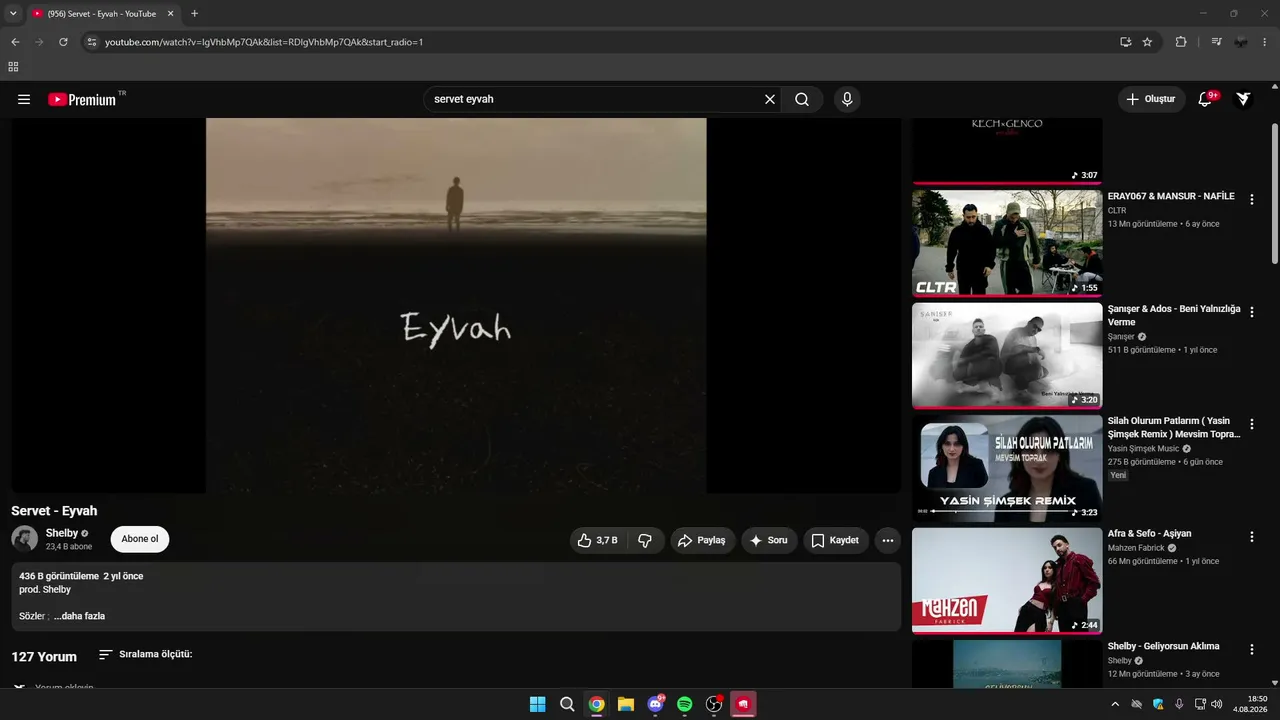Open File Explorer from the taskbar
The width and height of the screenshot is (1280, 720).
click(x=626, y=704)
